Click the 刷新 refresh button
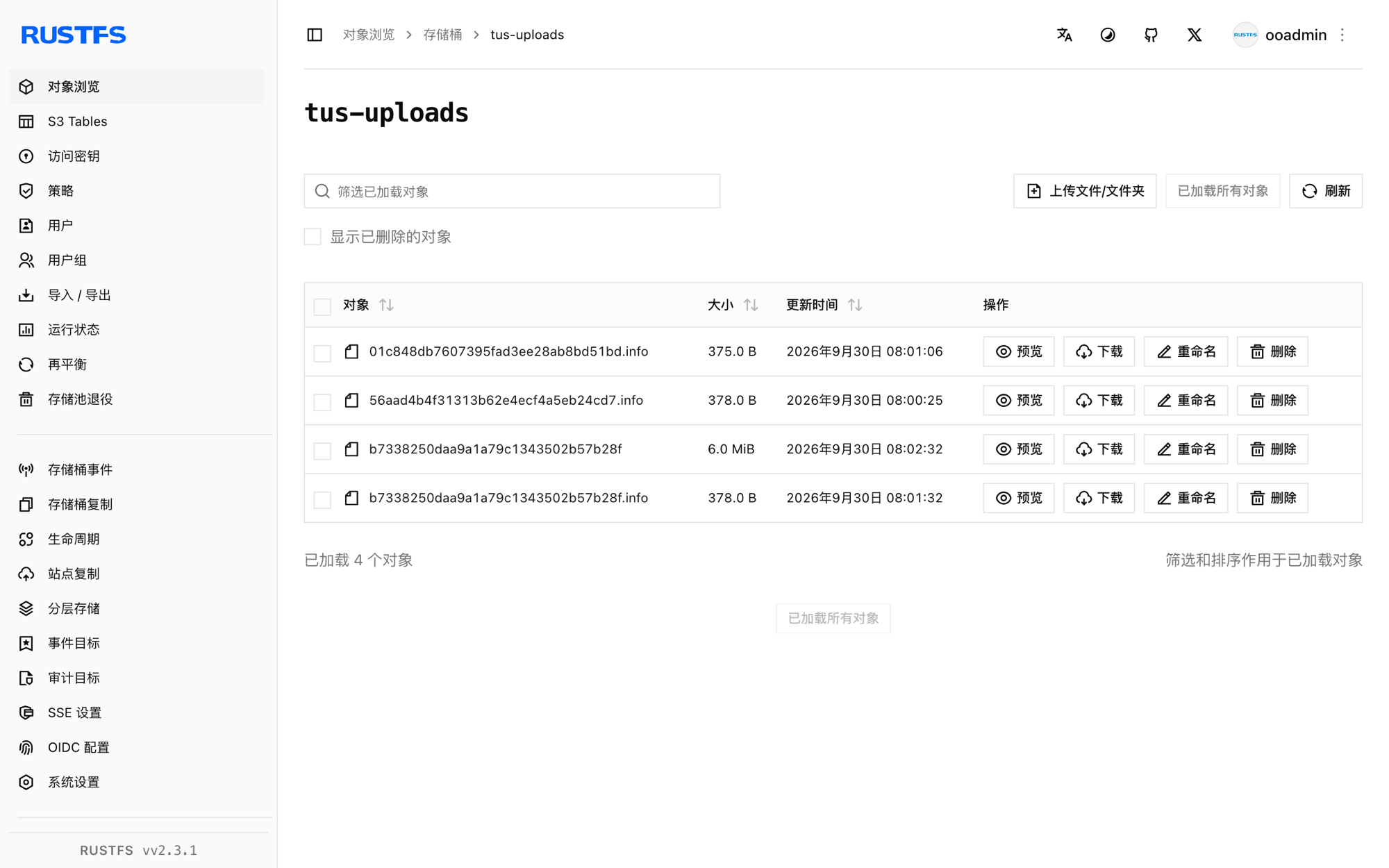The height and width of the screenshot is (868, 1389). point(1325,191)
